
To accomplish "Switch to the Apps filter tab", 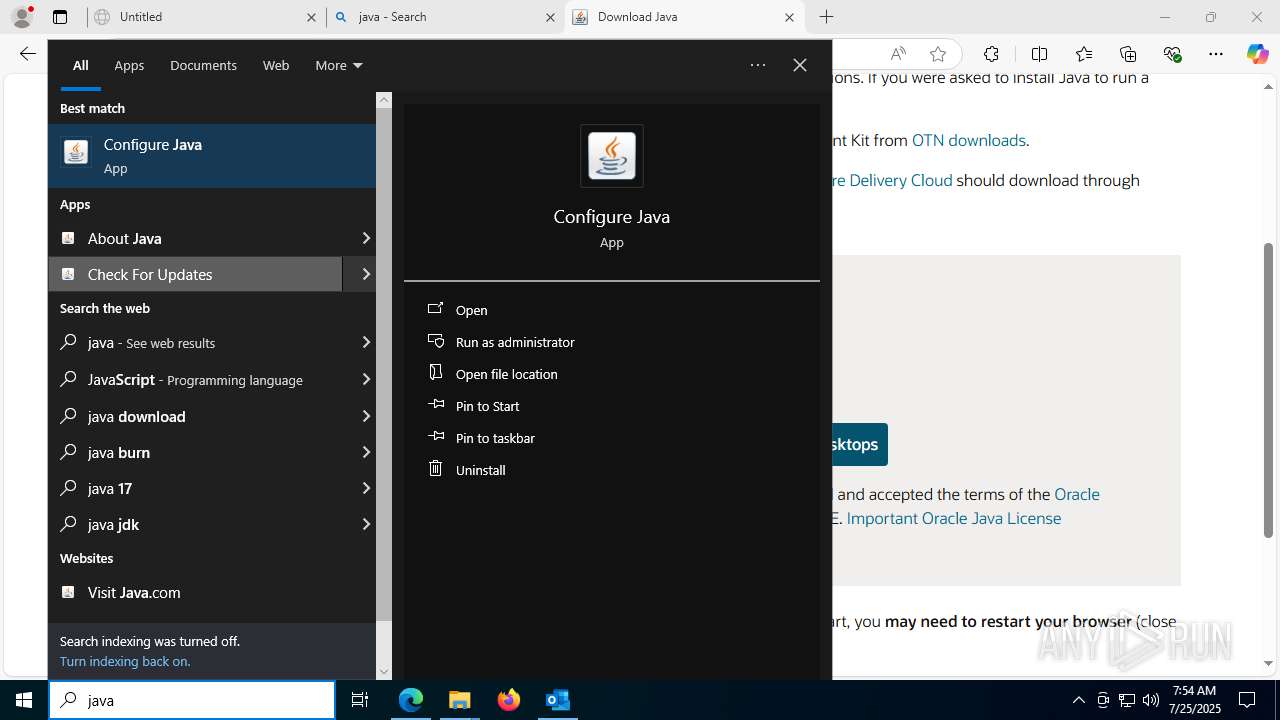I will tap(129, 65).
